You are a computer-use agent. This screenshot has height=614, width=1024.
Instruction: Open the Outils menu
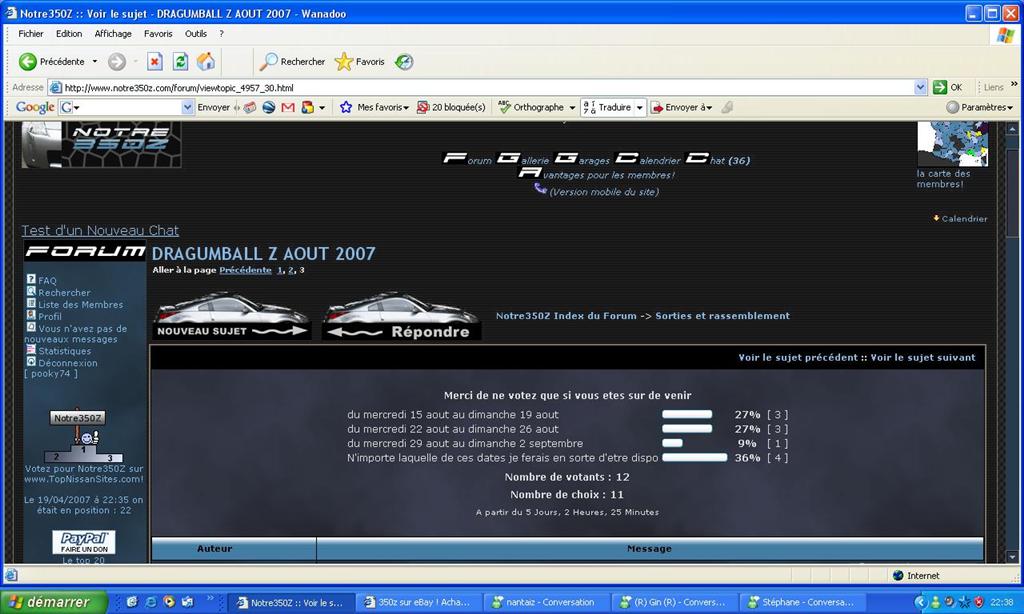196,33
